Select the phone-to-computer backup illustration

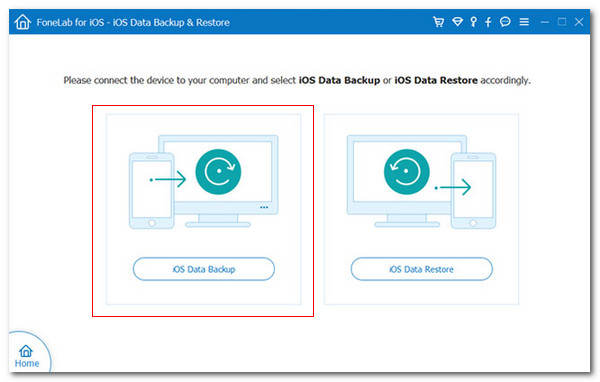pyautogui.click(x=204, y=182)
